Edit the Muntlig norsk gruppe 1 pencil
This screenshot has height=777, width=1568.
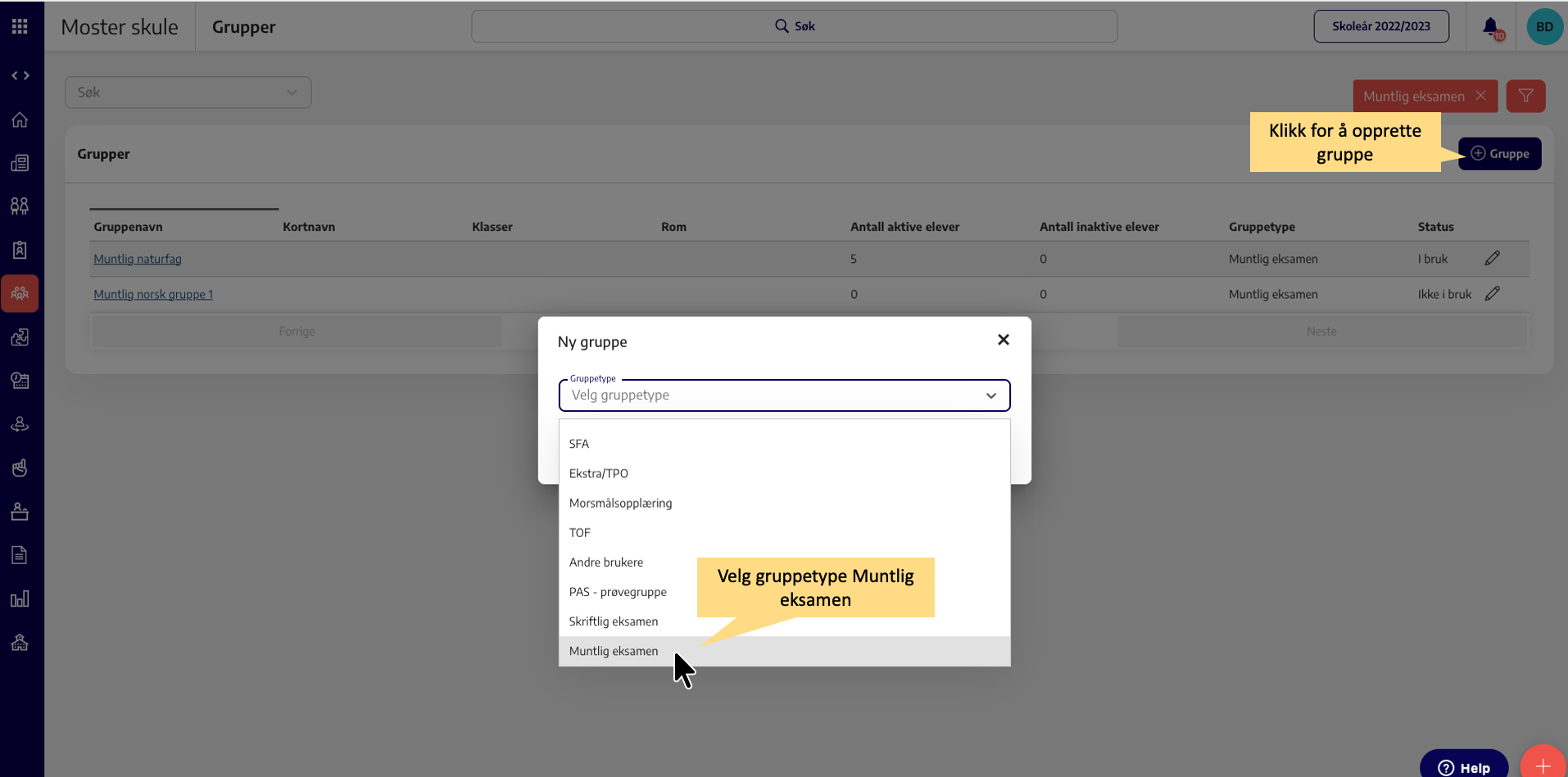[x=1493, y=293]
